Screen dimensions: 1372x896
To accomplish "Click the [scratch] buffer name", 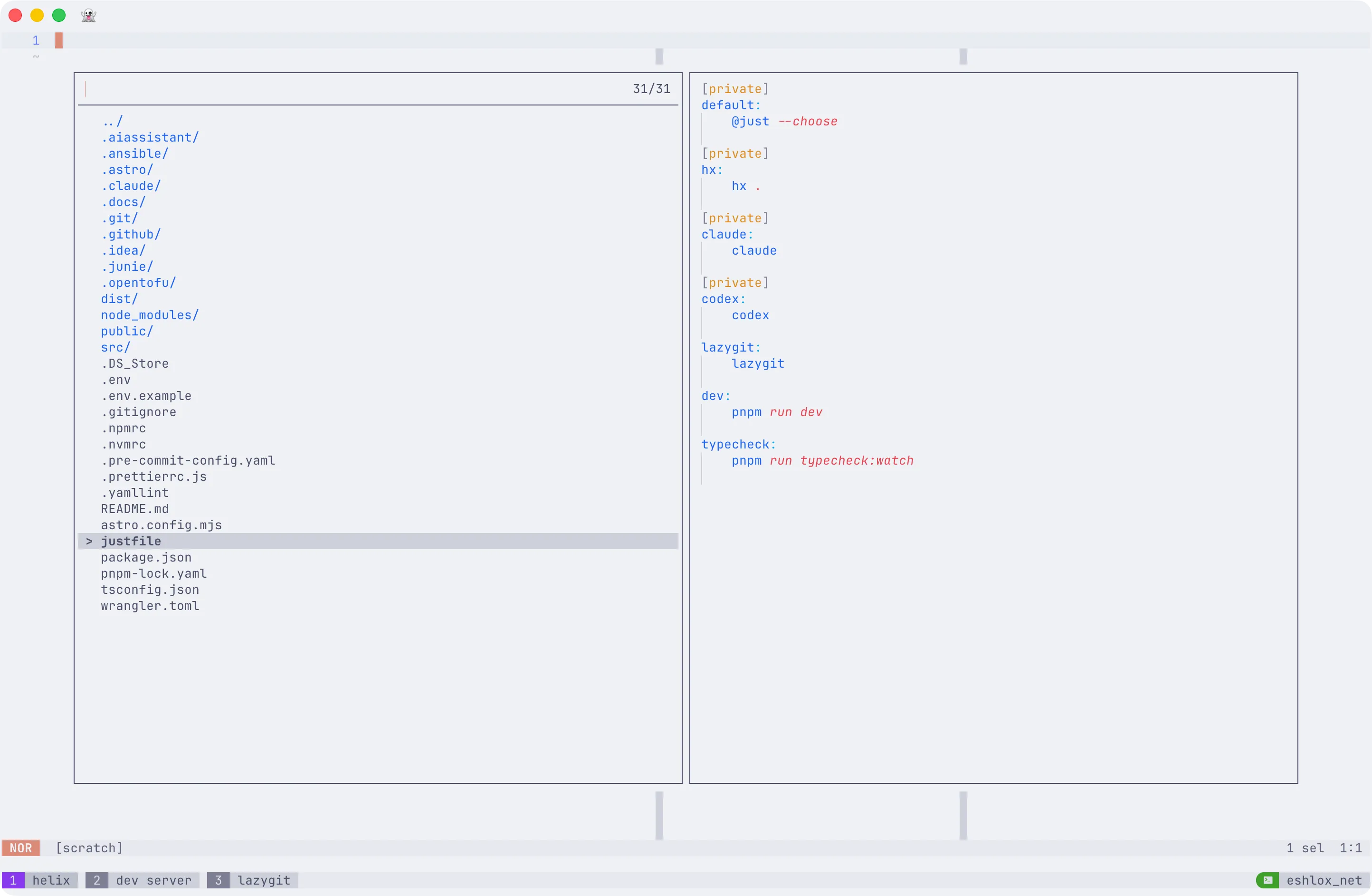I will (89, 848).
